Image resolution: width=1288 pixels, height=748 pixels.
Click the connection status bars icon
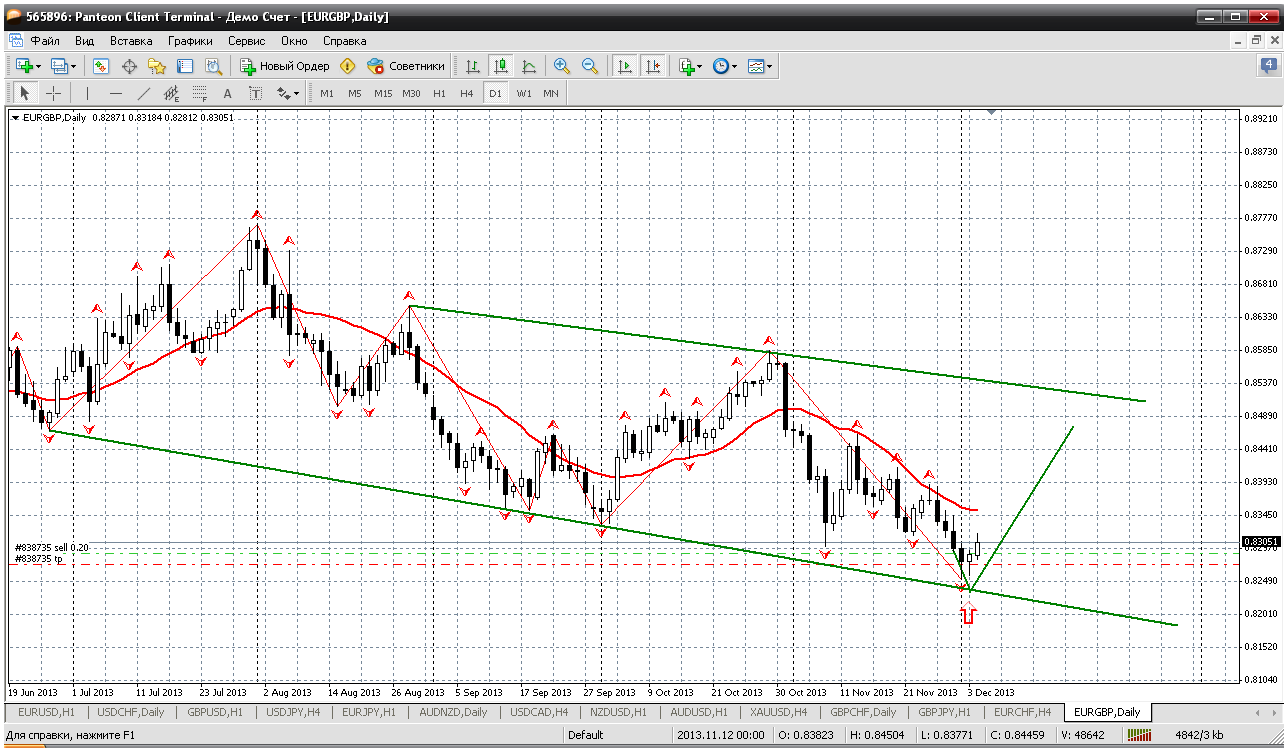click(1139, 735)
